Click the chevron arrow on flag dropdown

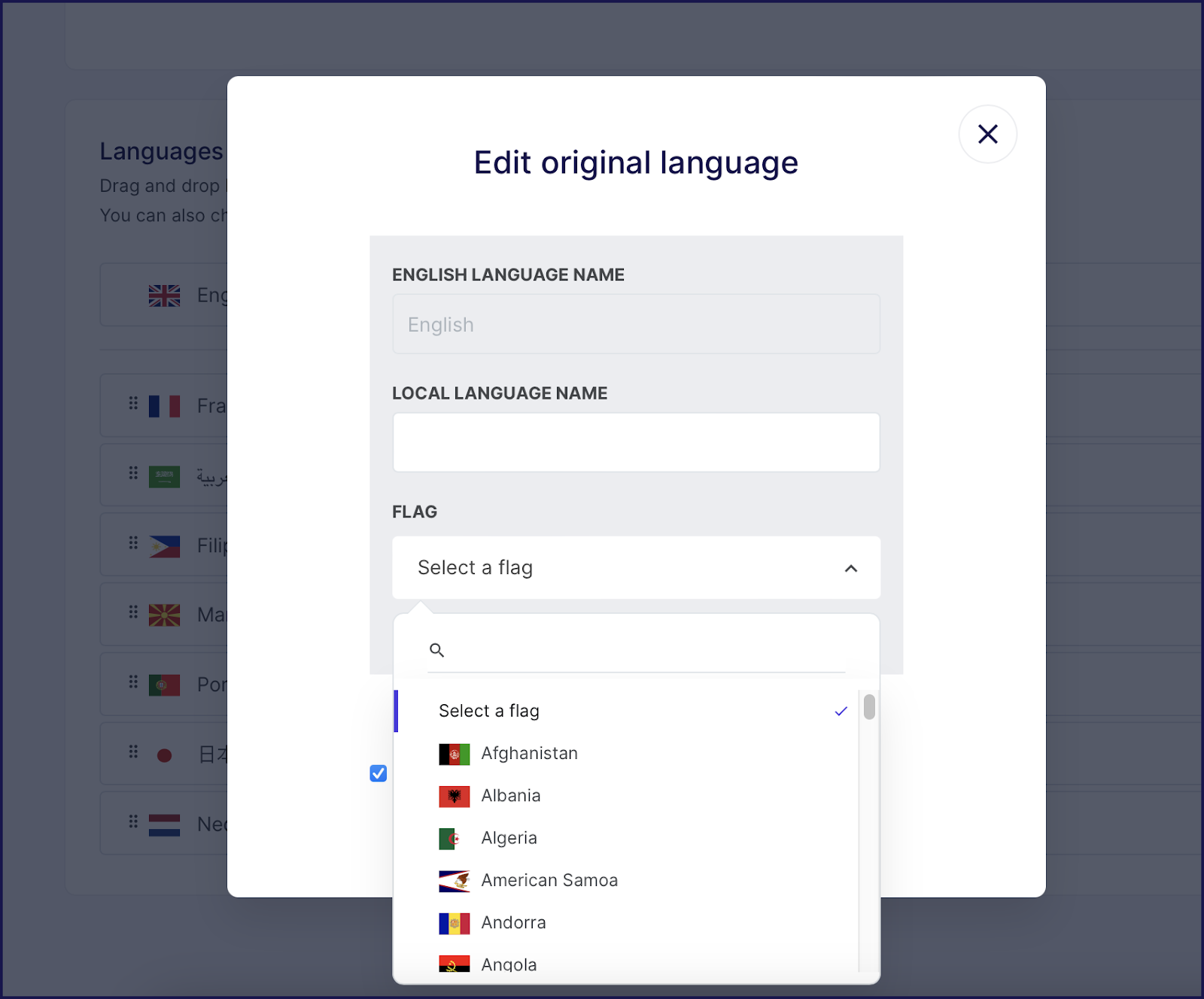(x=851, y=568)
